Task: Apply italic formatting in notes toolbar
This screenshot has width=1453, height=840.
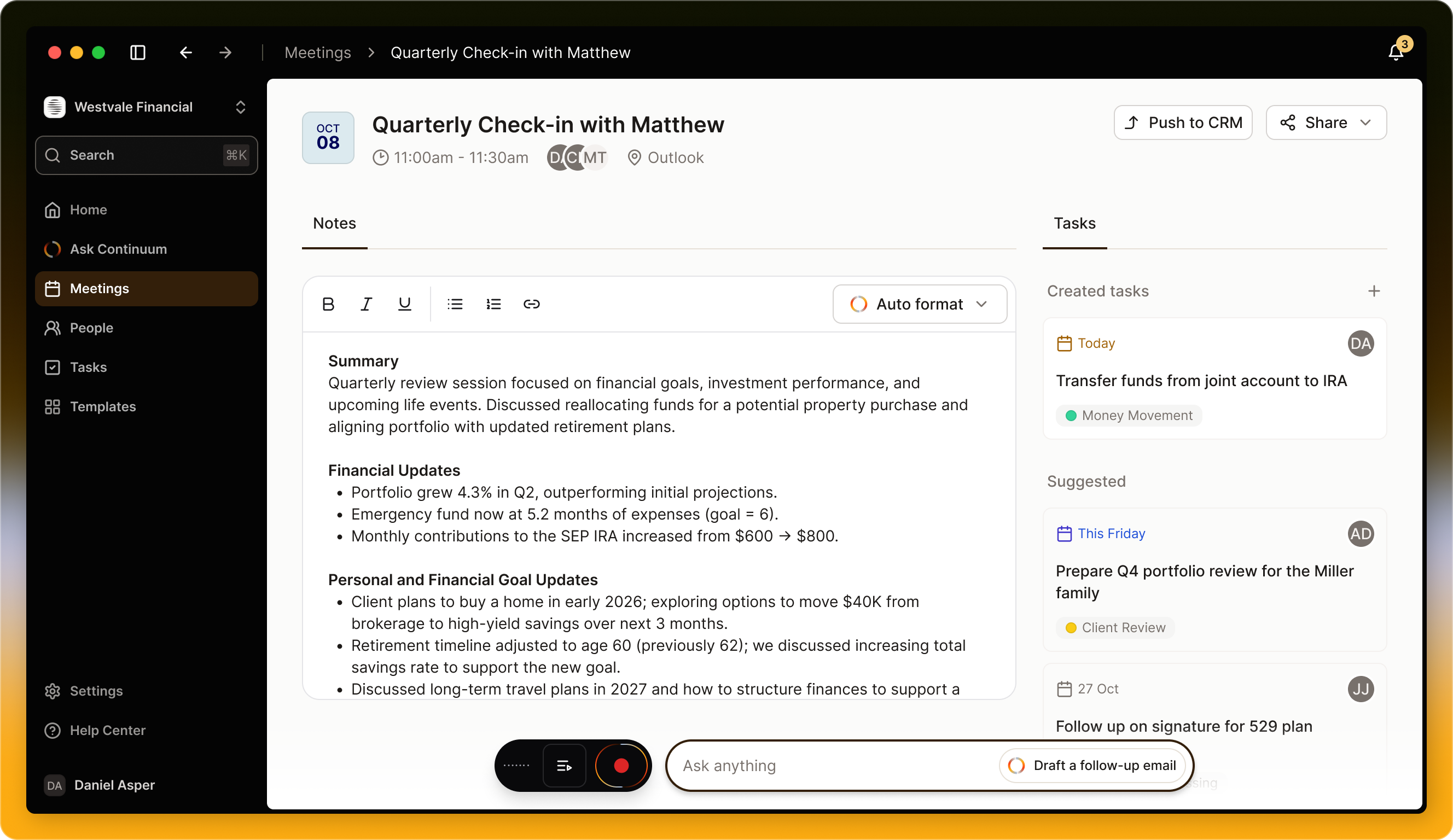Action: pos(366,304)
